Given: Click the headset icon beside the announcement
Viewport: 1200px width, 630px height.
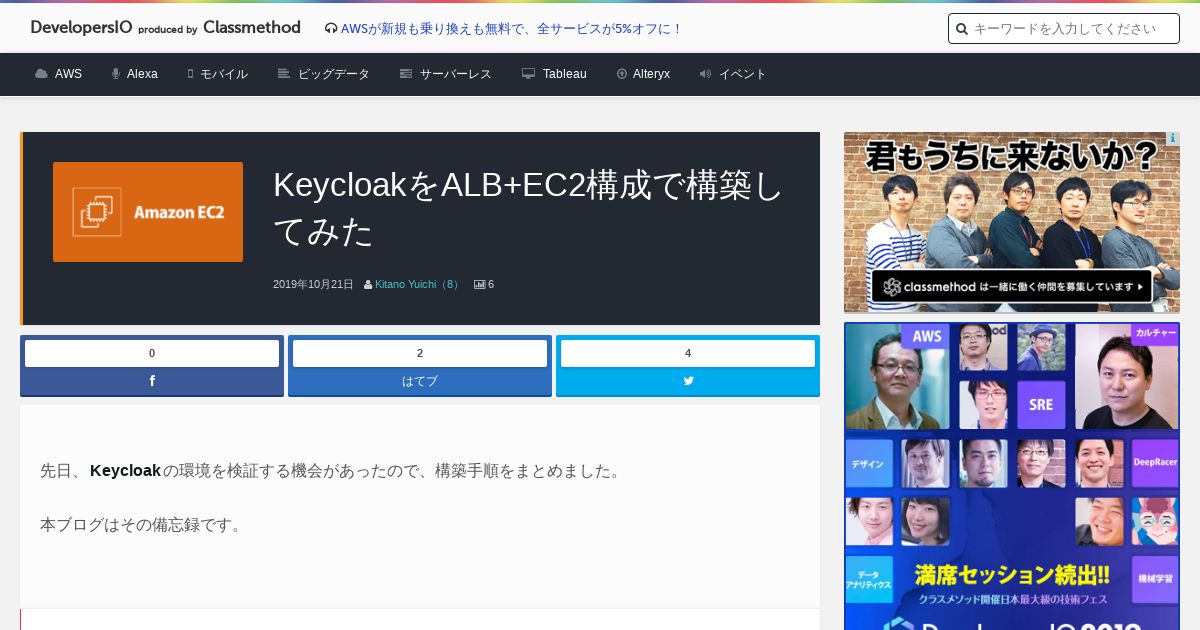Looking at the screenshot, I should point(331,29).
